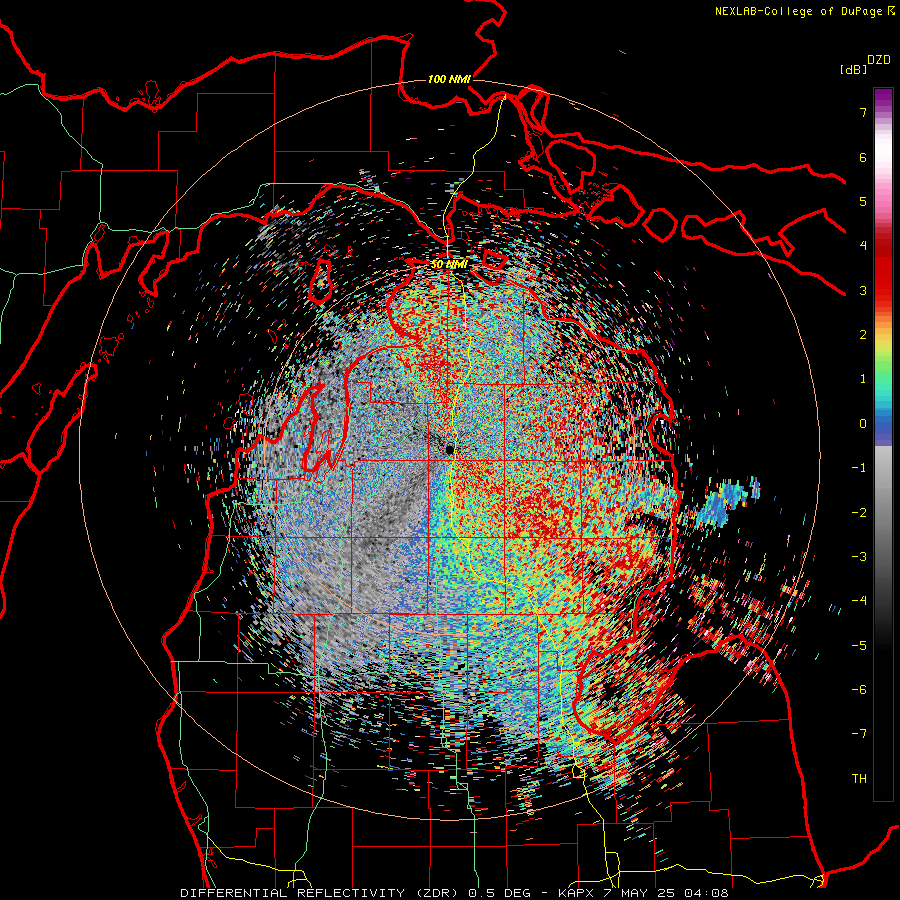
Task: Click the ZDR color scale bar
Action: (x=883, y=444)
